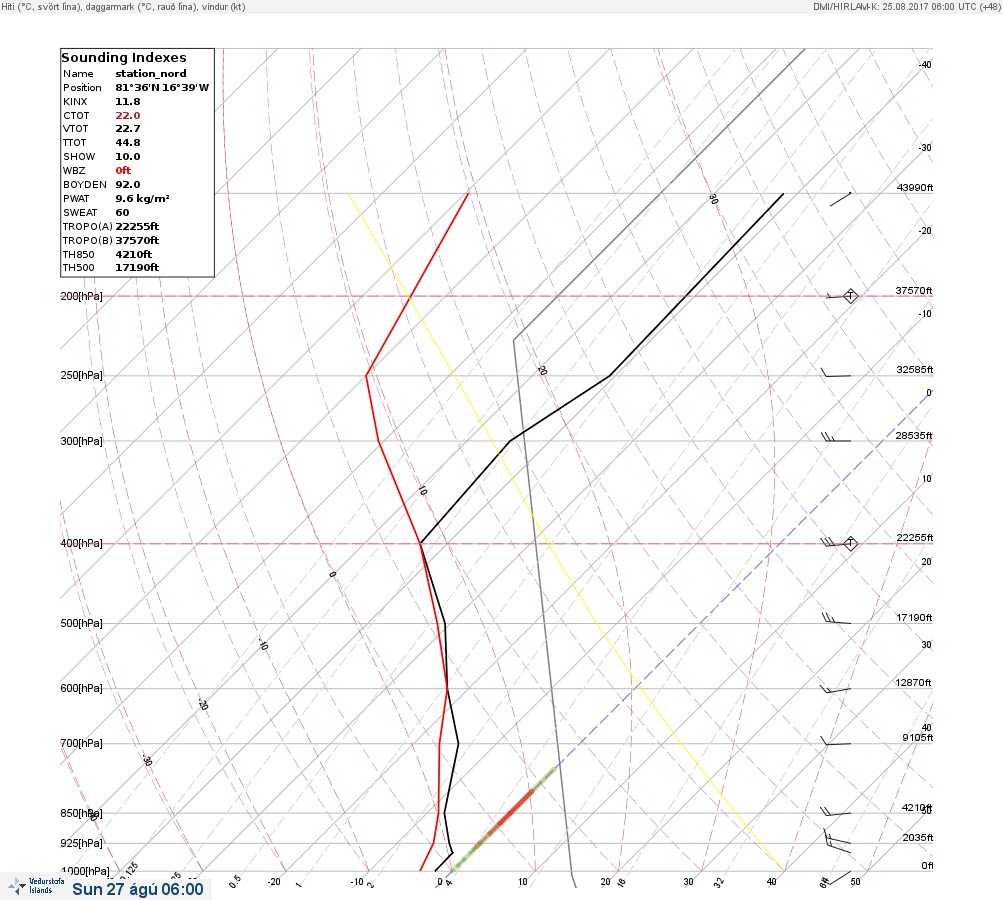The width and height of the screenshot is (1003, 900).
Task: Click the TROPO(B) value 37570ft
Action: (138, 241)
